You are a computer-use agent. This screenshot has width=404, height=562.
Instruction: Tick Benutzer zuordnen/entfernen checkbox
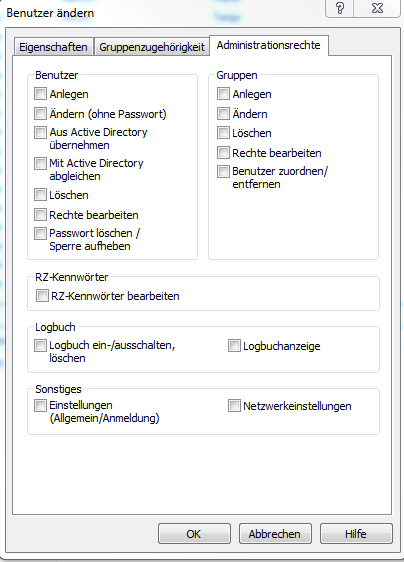223,171
